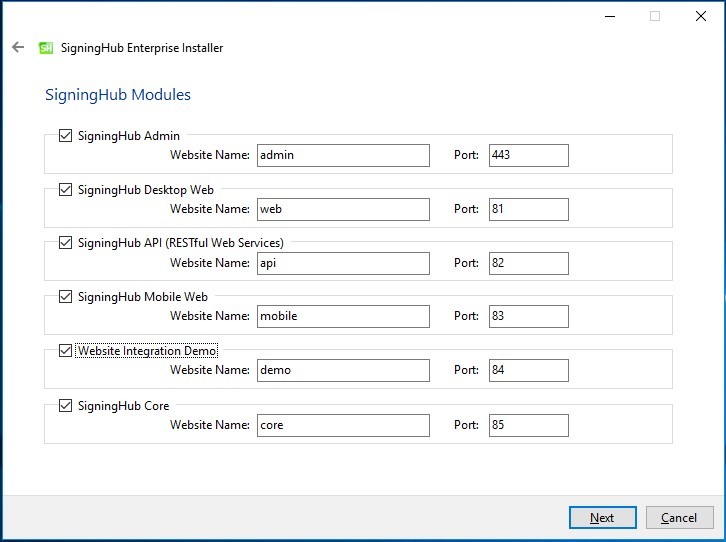726x542 pixels.
Task: Click the SigningHub Mobile Web label
Action: pos(143,297)
